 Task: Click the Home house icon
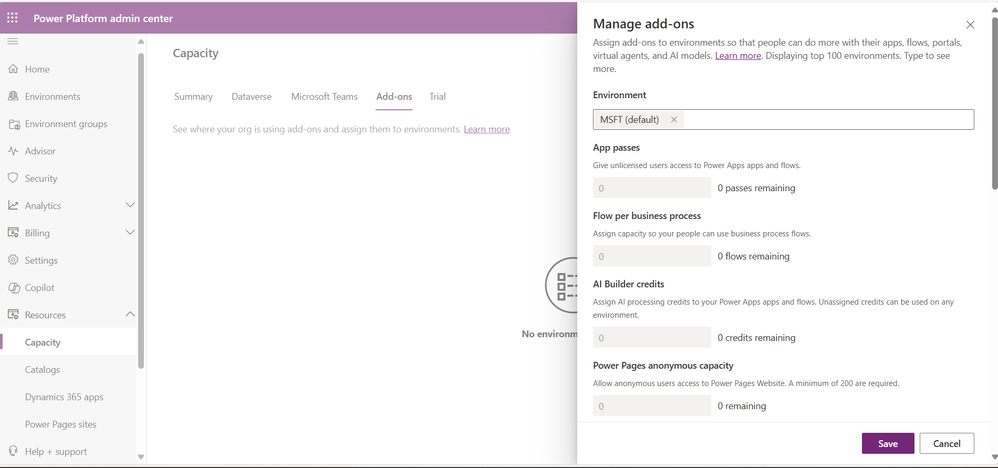click(x=13, y=69)
